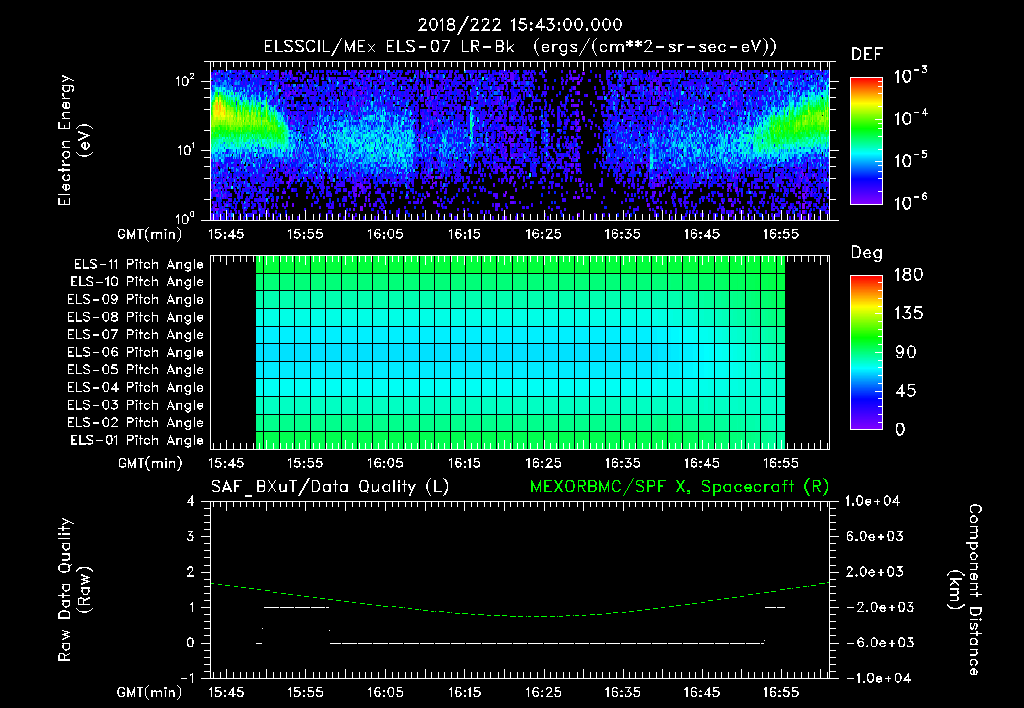This screenshot has width=1024, height=708.
Task: Click GMT(min) label beside the spectrogram time axis
Action: pos(150,234)
